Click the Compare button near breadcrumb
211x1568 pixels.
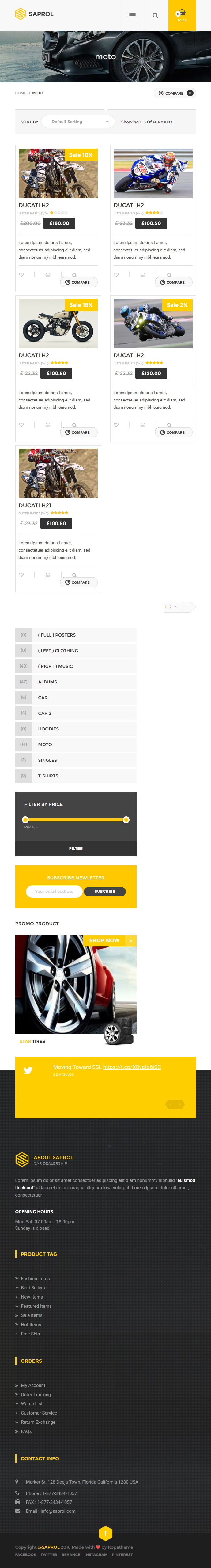(175, 93)
